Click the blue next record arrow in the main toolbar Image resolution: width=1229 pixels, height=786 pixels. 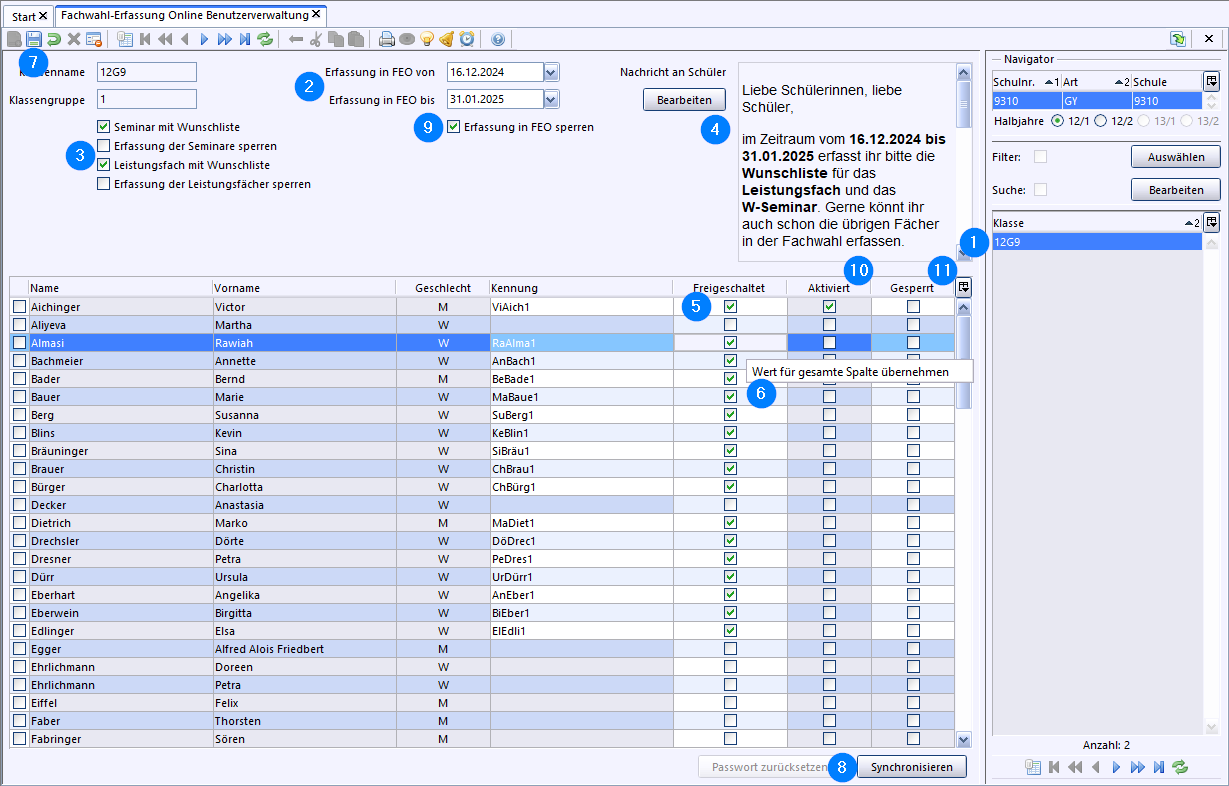(204, 40)
